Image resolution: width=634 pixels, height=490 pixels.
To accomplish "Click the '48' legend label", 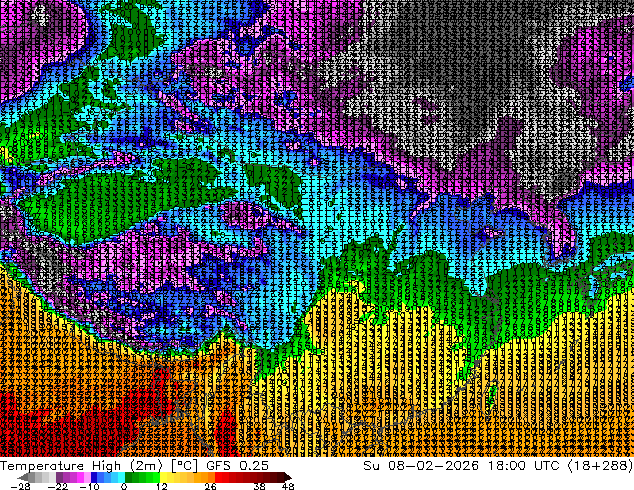I will click(x=288, y=486).
